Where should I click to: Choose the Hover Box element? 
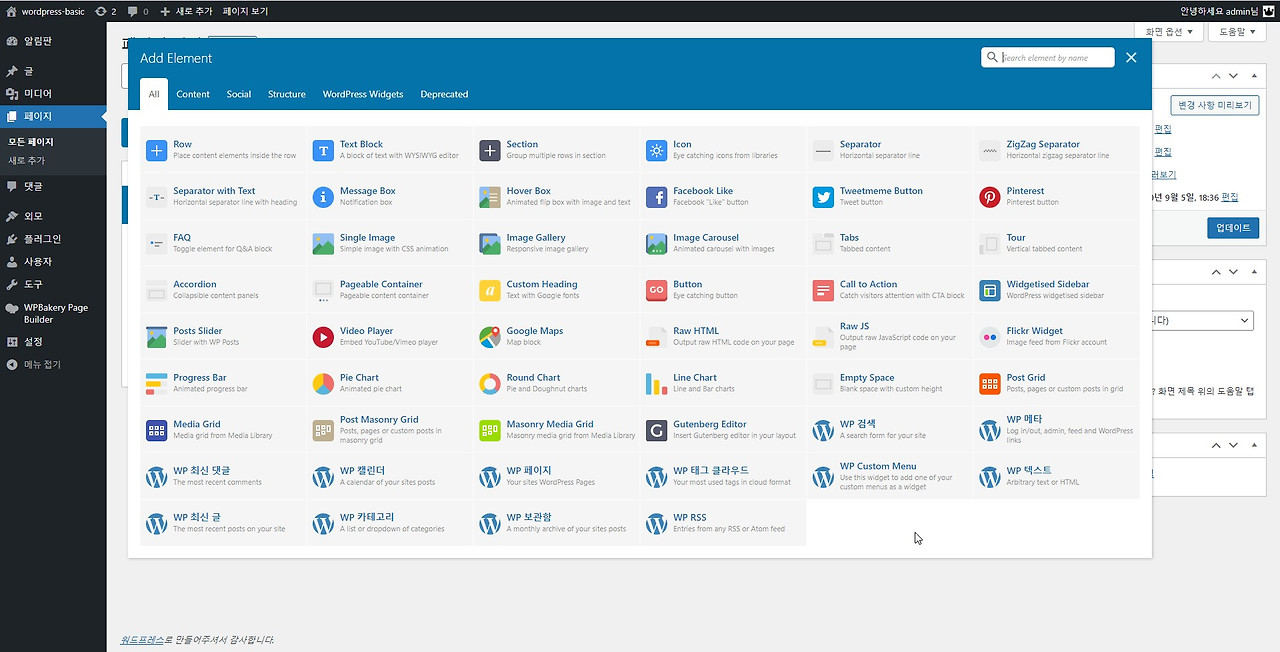click(x=556, y=197)
